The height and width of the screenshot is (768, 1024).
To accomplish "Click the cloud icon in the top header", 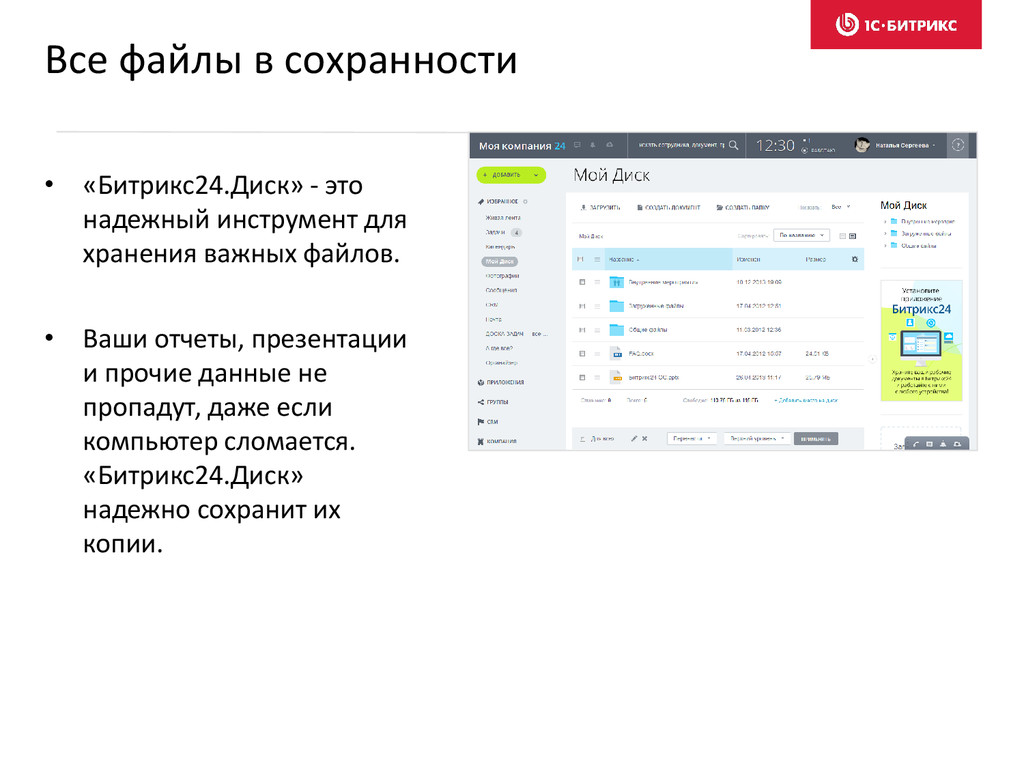I will pos(609,145).
